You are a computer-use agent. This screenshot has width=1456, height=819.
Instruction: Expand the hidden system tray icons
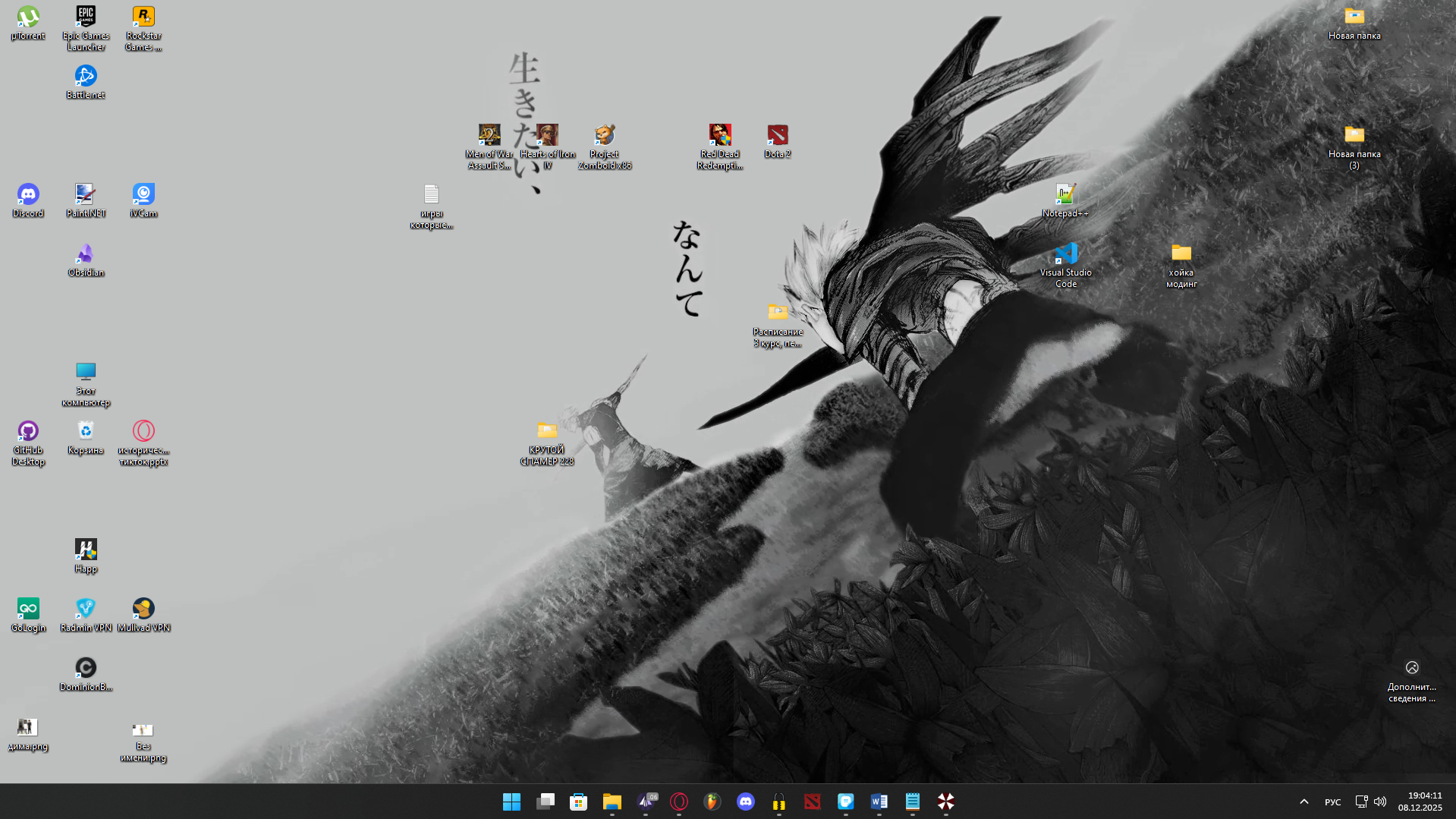1304,802
